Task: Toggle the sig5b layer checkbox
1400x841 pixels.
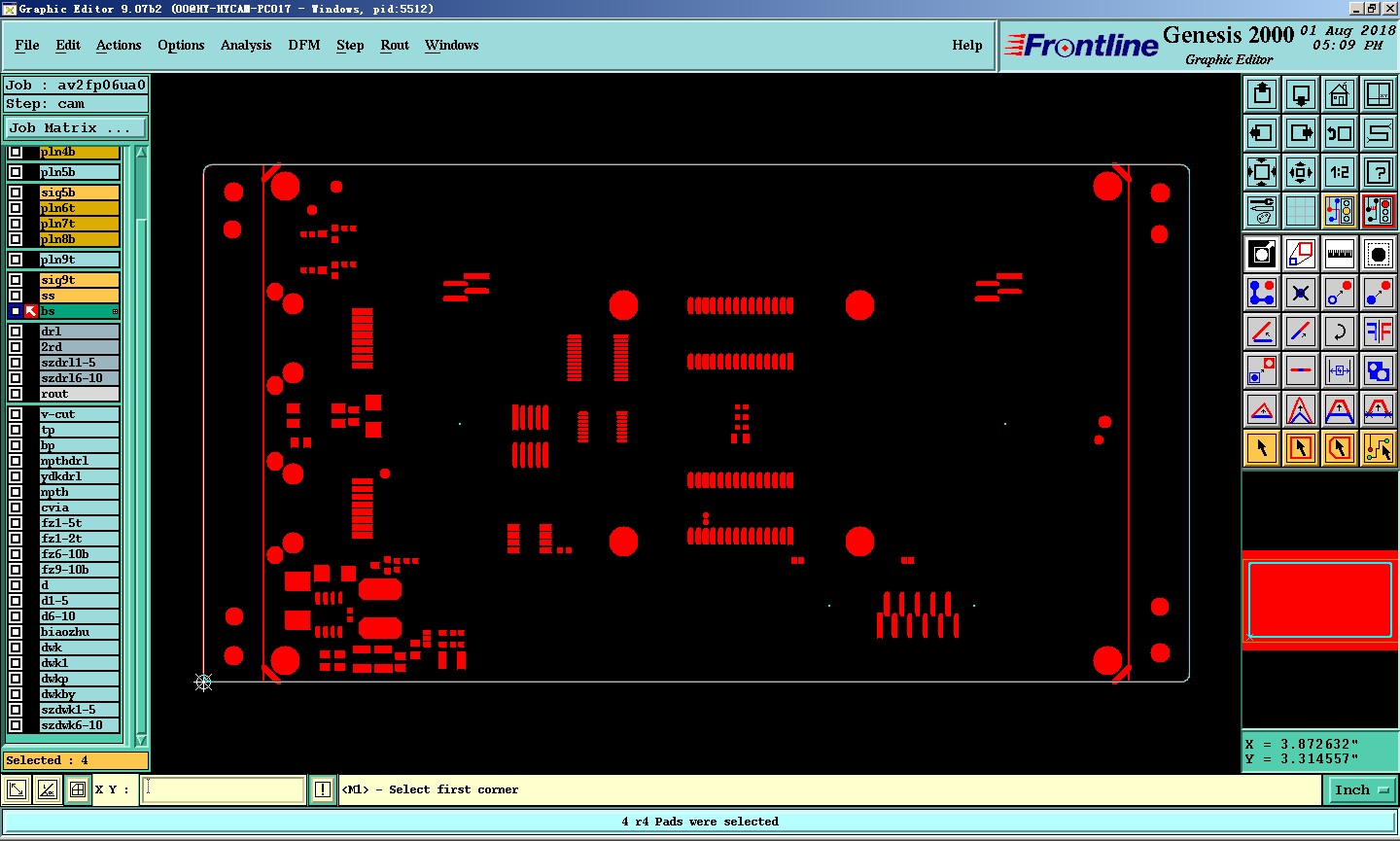Action: click(16, 193)
